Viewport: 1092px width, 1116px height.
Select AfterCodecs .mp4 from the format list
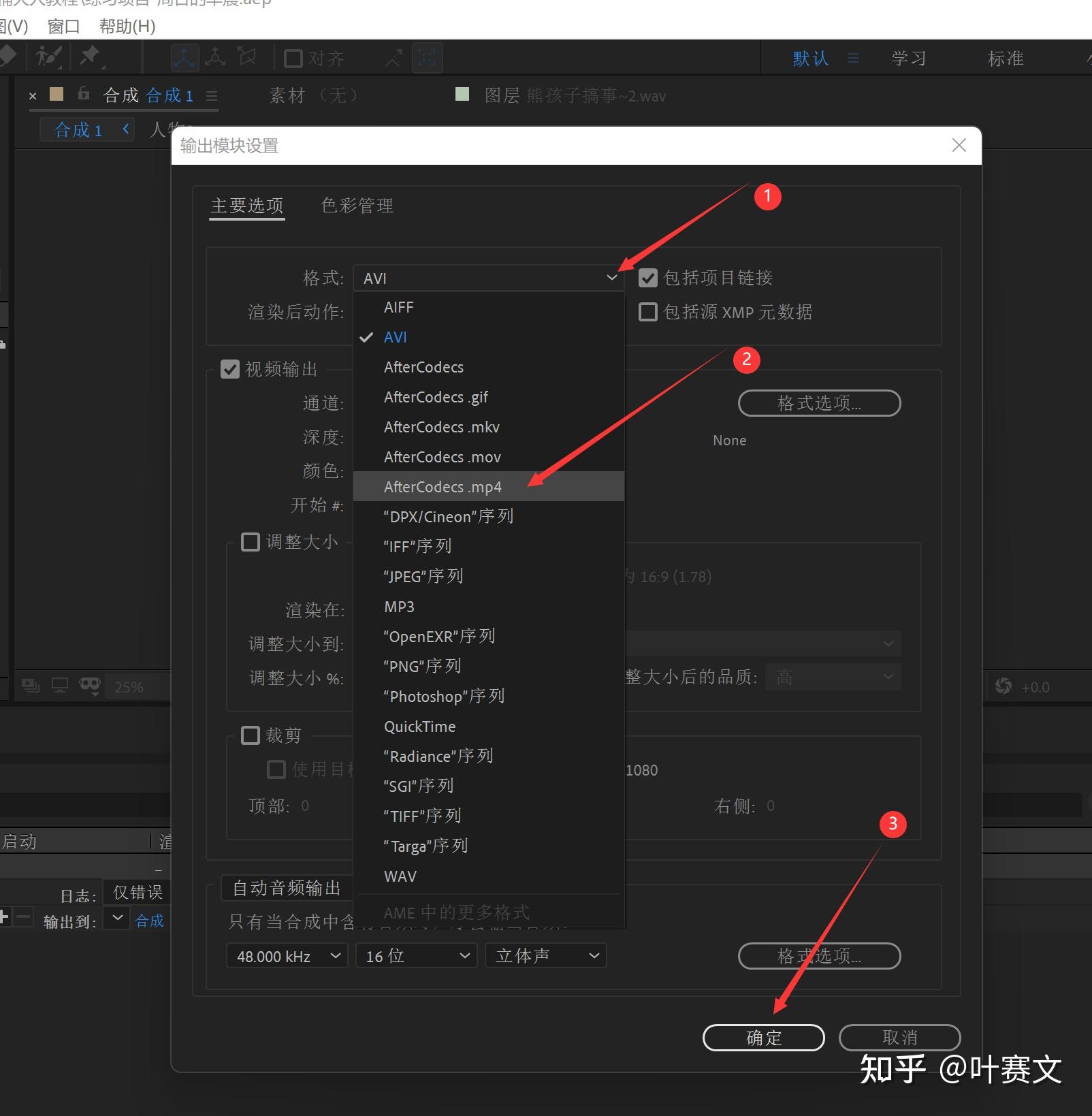443,486
